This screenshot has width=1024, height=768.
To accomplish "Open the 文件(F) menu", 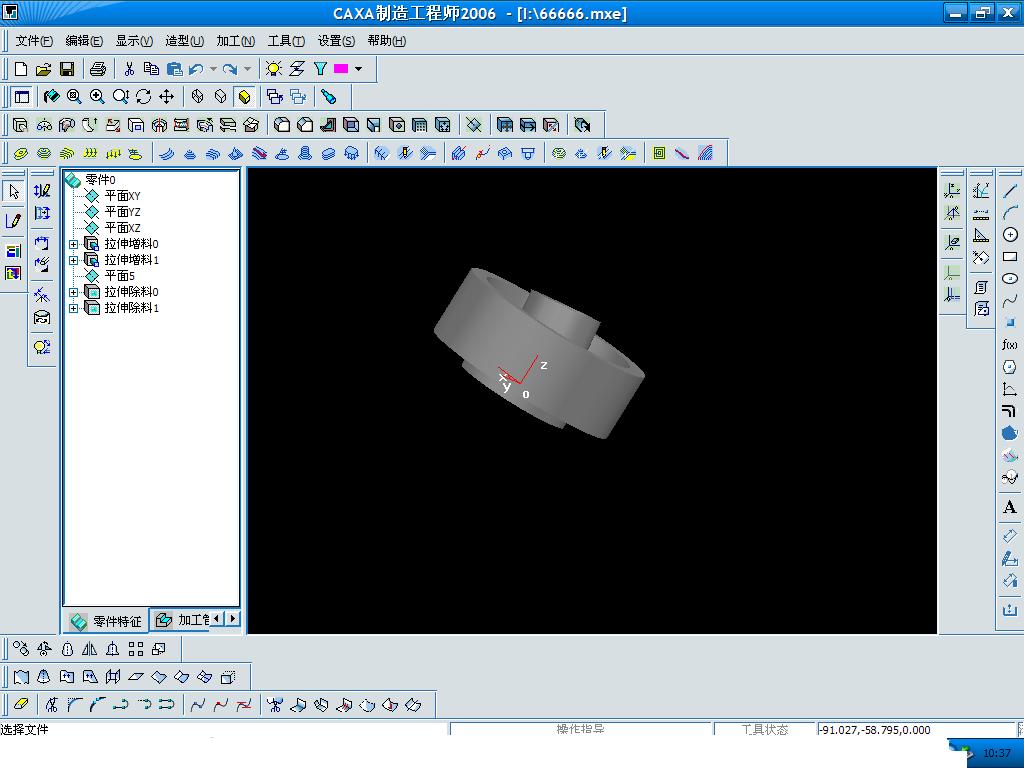I will [x=34, y=40].
